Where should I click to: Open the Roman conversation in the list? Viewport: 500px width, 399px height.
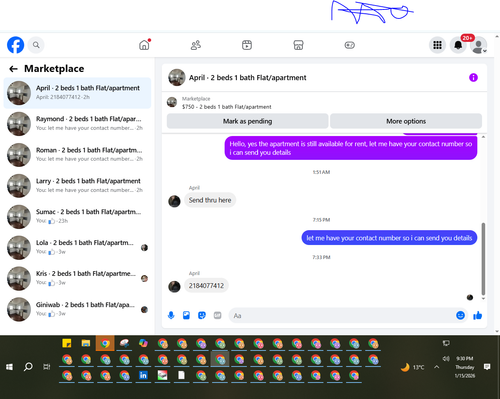77,155
